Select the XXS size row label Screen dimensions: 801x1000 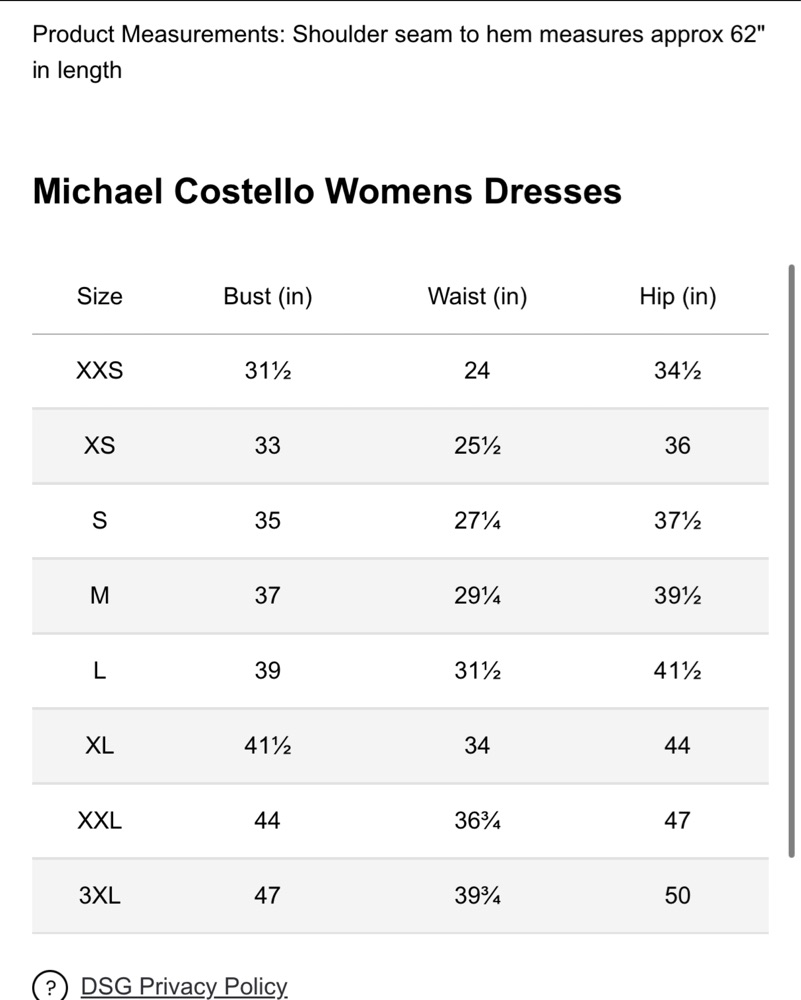tap(99, 371)
